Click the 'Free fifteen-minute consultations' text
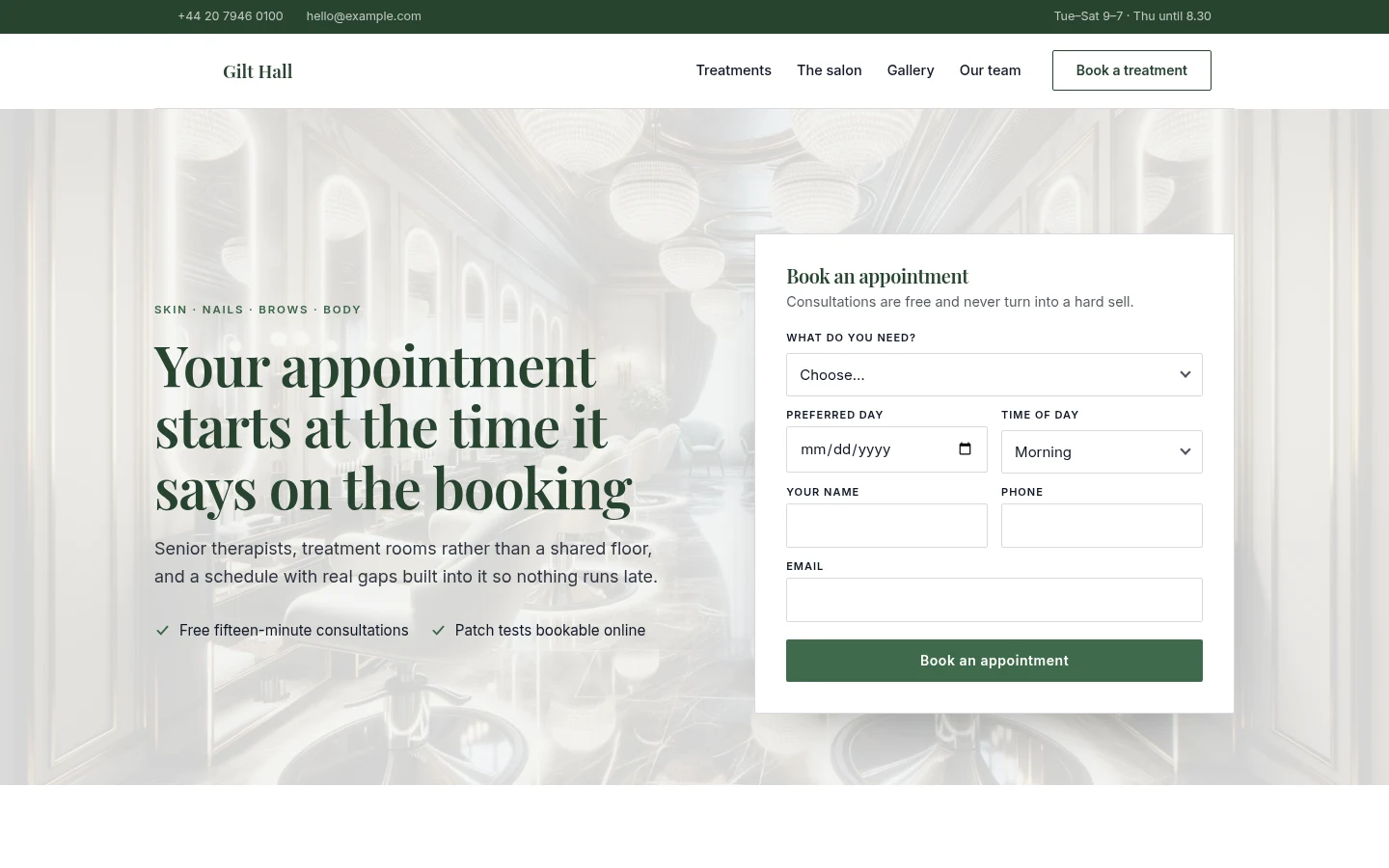 pos(294,630)
